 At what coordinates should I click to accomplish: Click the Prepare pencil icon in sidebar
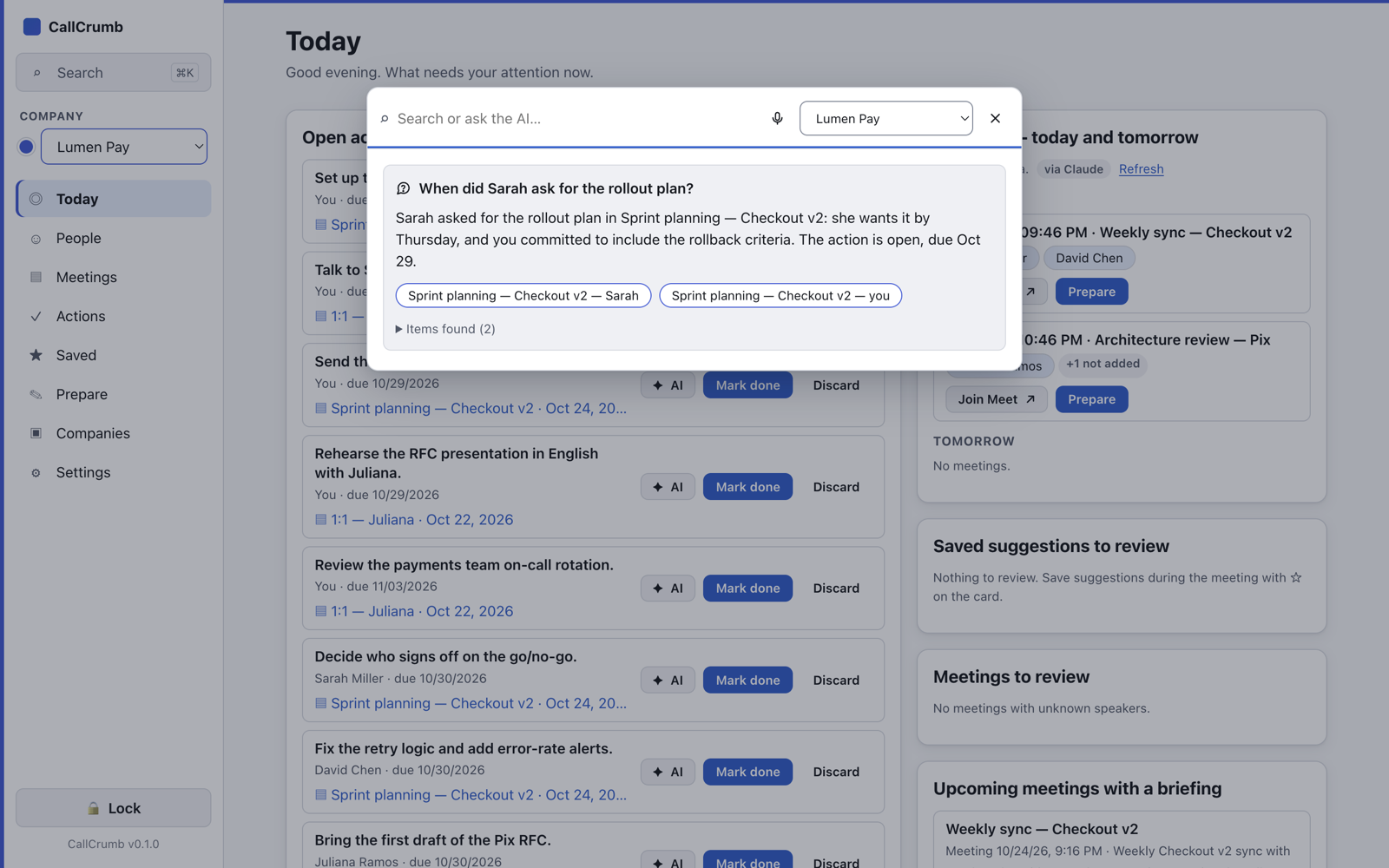(x=36, y=394)
